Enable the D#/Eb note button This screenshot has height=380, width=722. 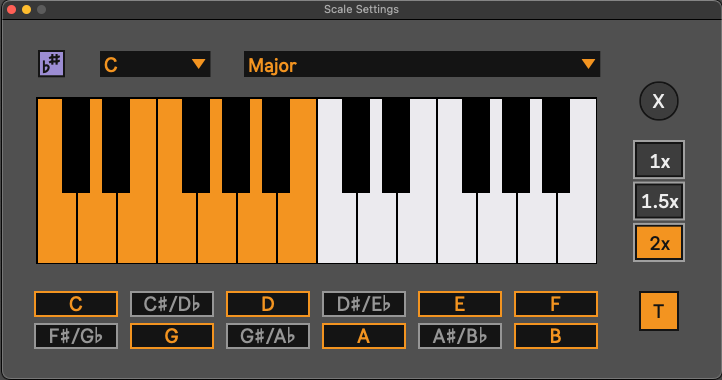coord(364,304)
